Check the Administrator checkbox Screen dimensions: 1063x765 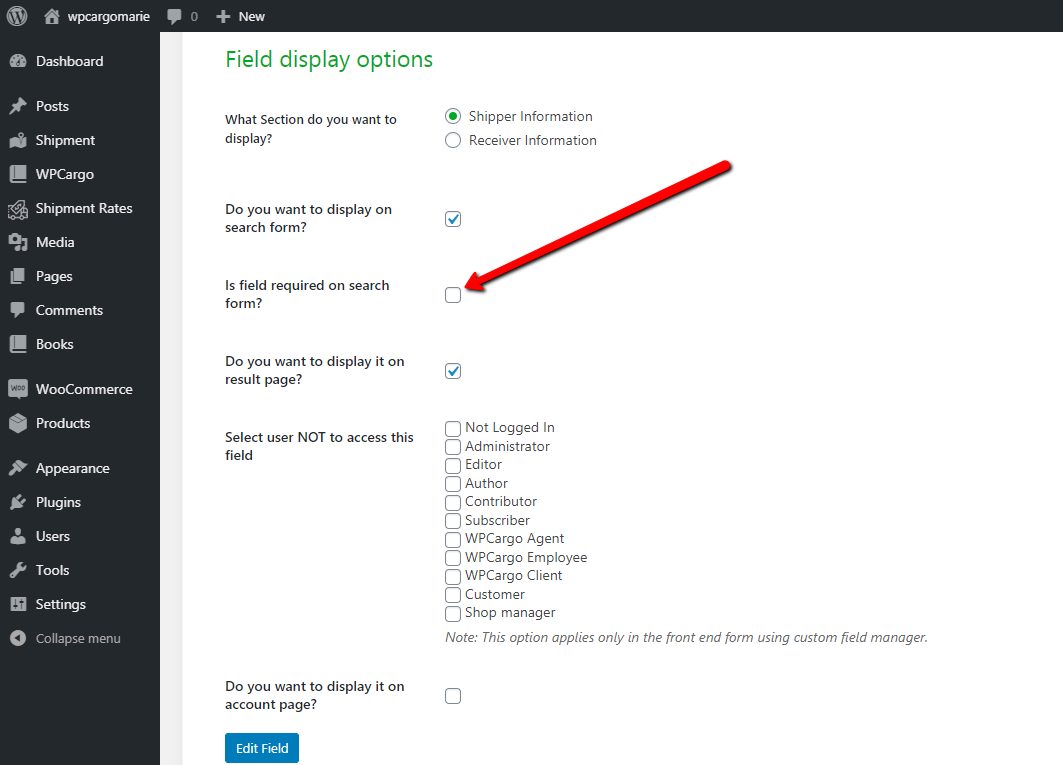[453, 447]
